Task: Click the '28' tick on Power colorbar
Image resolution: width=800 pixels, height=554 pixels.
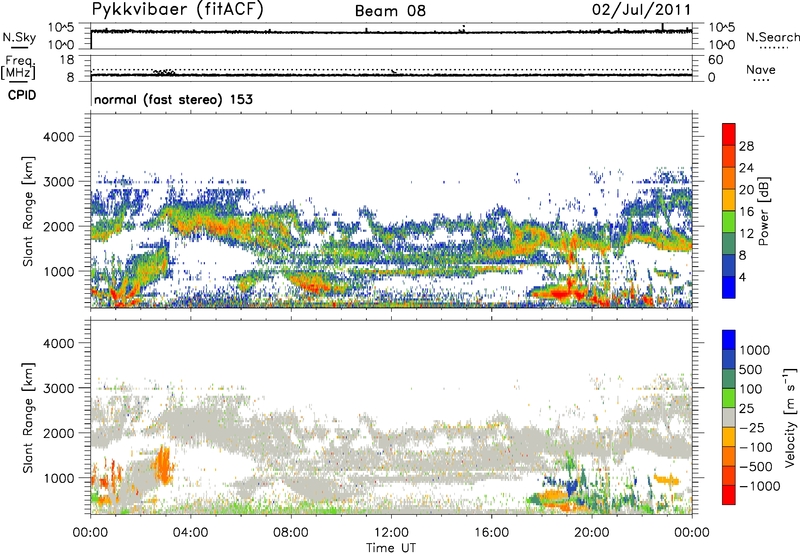Action: click(x=746, y=146)
